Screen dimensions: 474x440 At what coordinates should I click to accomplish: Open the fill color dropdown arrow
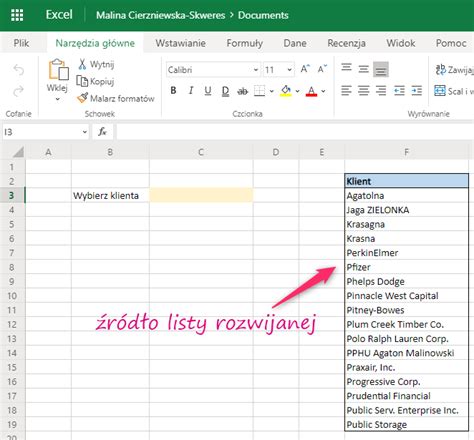[x=297, y=91]
